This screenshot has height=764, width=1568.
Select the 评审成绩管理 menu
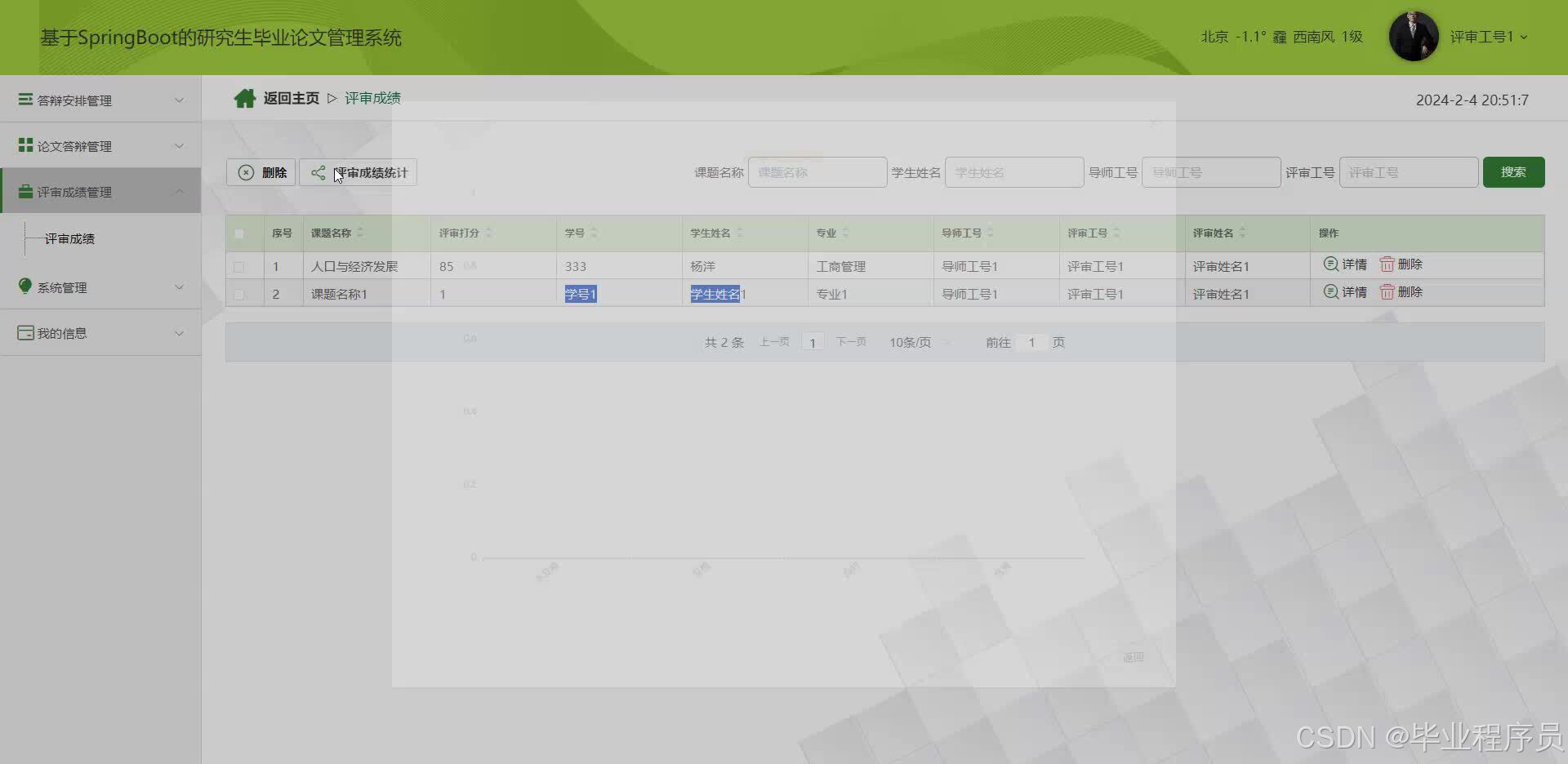100,191
